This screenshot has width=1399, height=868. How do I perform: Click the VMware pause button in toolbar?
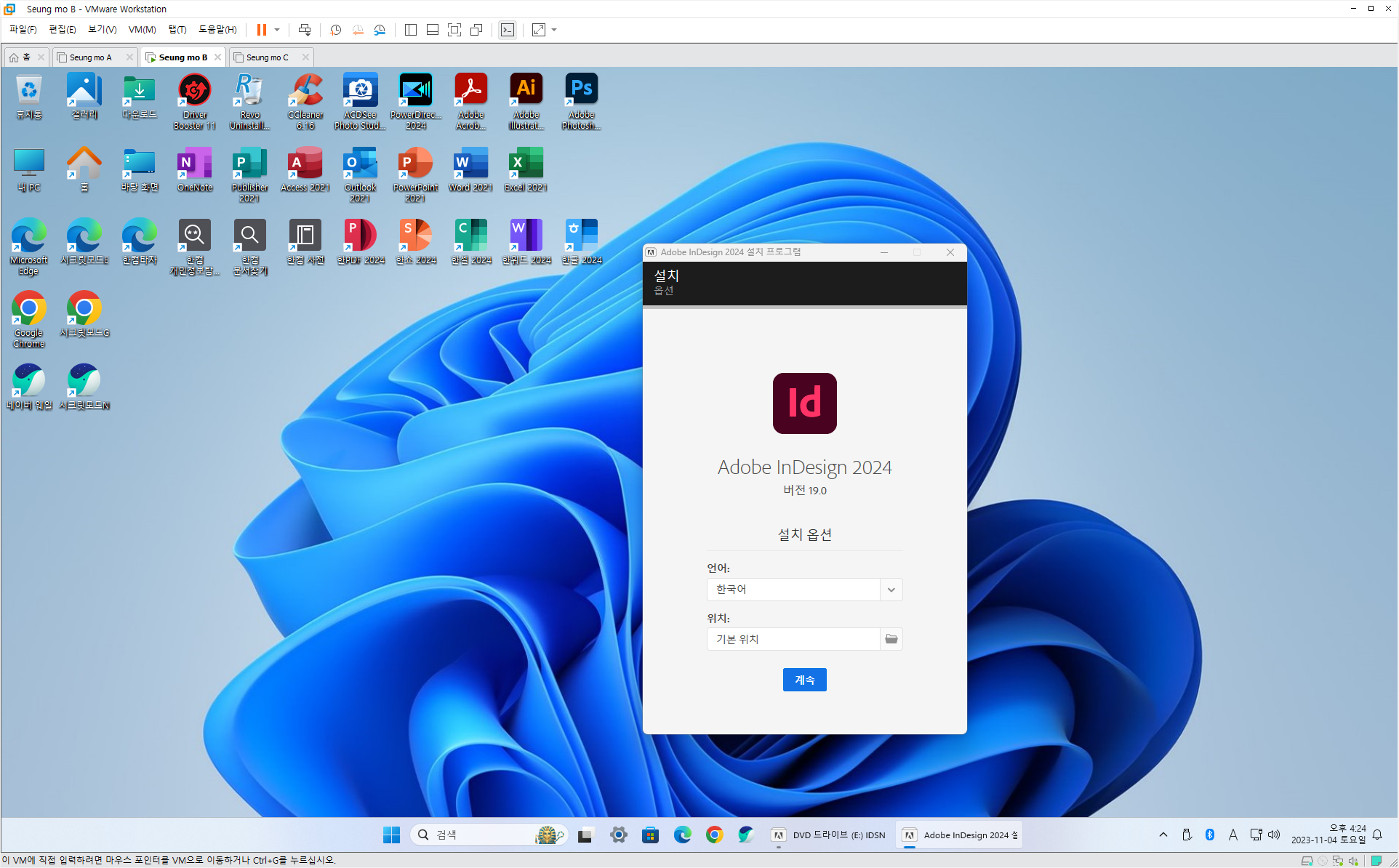coord(262,30)
